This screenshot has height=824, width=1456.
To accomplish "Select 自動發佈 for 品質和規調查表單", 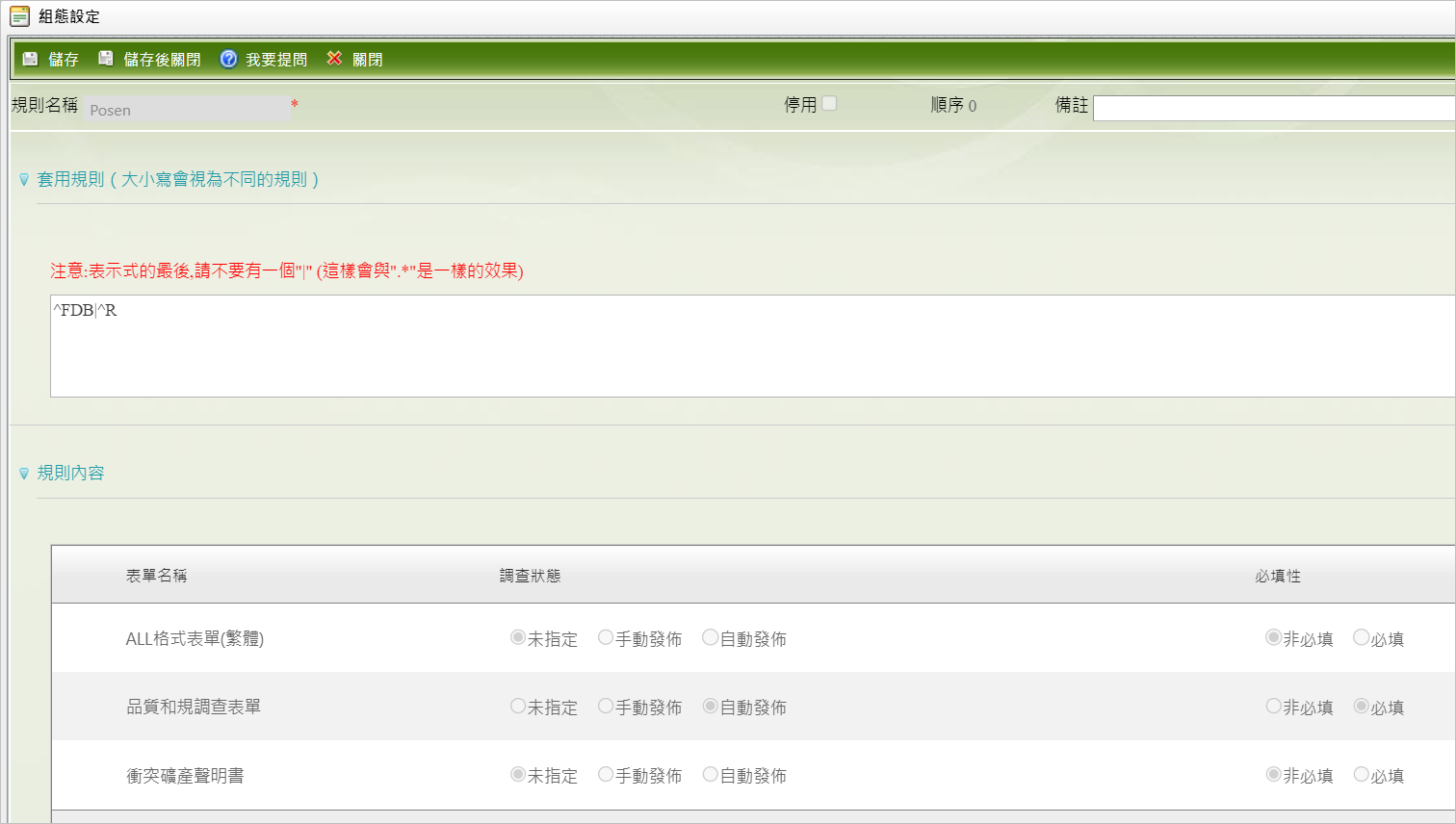I will click(x=710, y=706).
